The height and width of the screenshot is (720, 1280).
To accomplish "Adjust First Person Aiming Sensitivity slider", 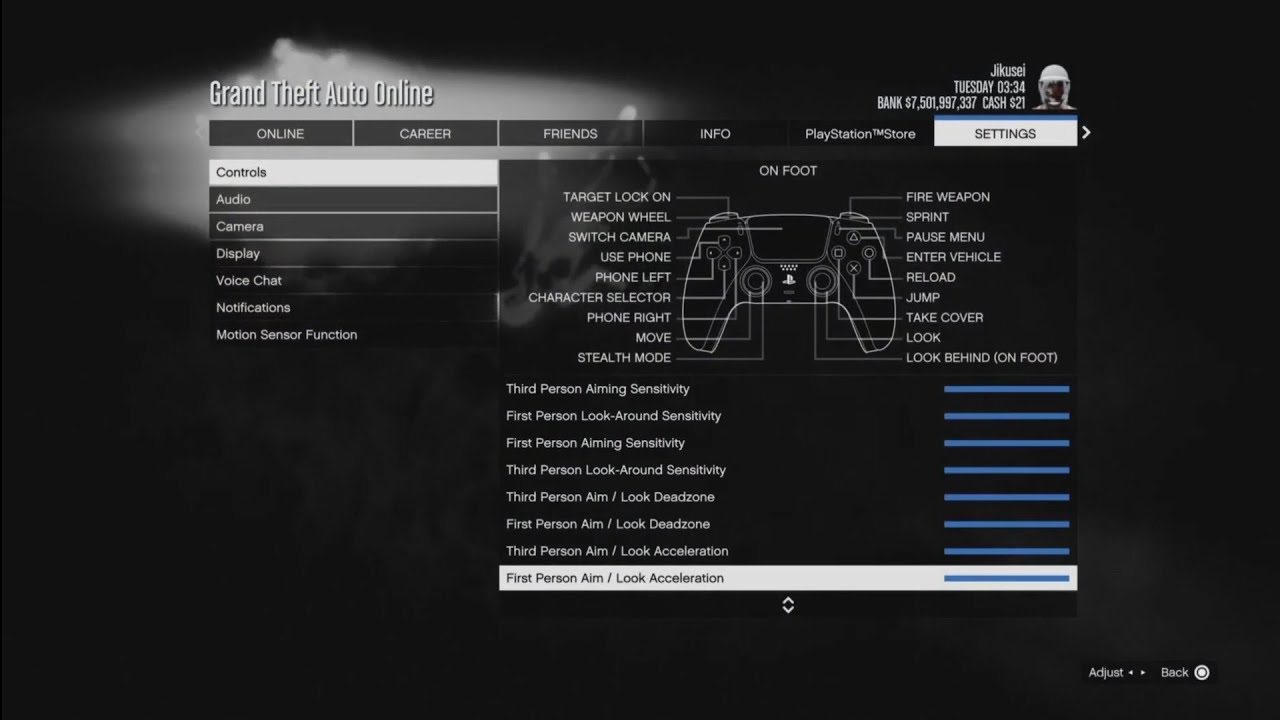I will [x=1006, y=443].
